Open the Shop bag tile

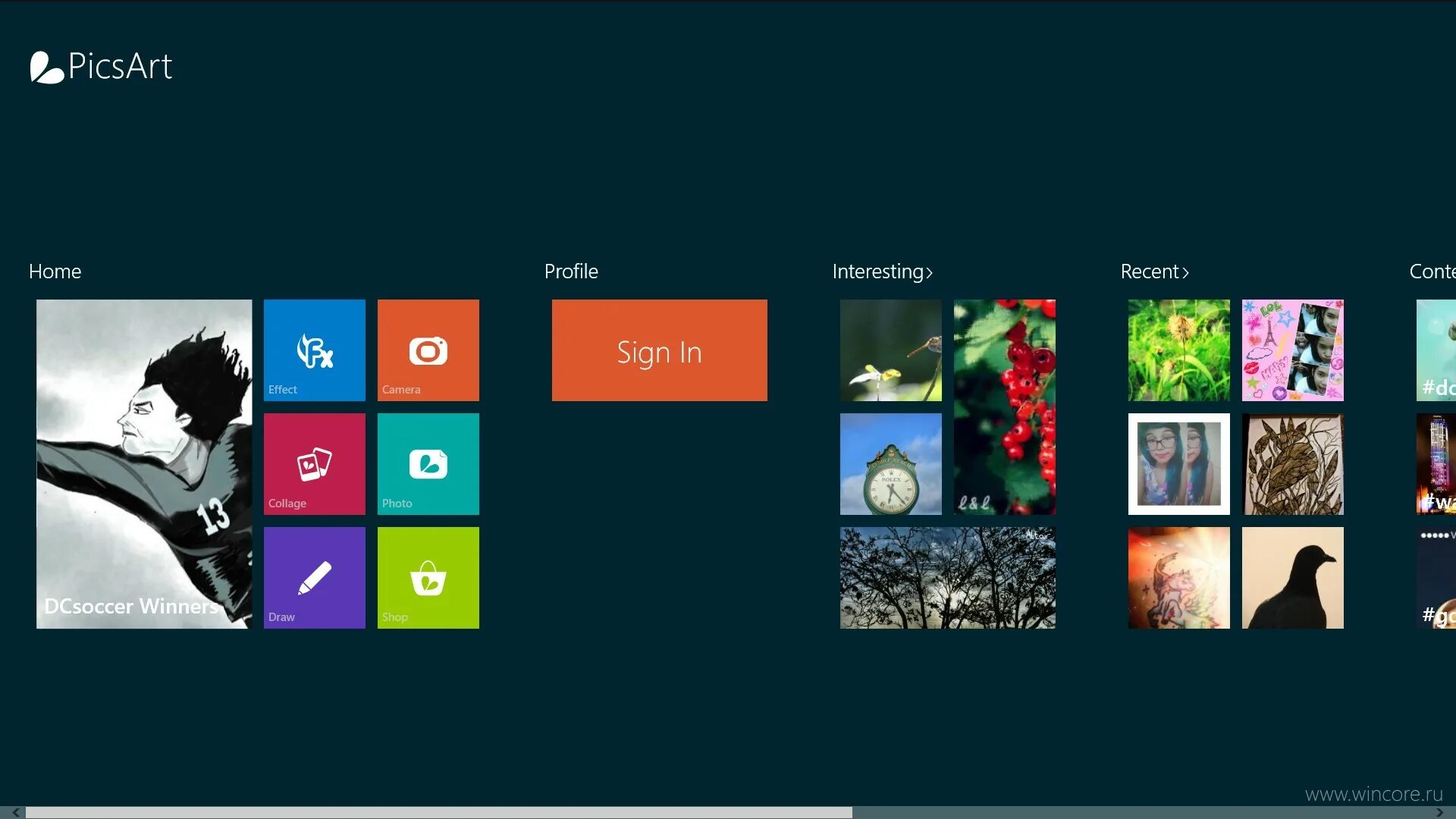pyautogui.click(x=428, y=577)
